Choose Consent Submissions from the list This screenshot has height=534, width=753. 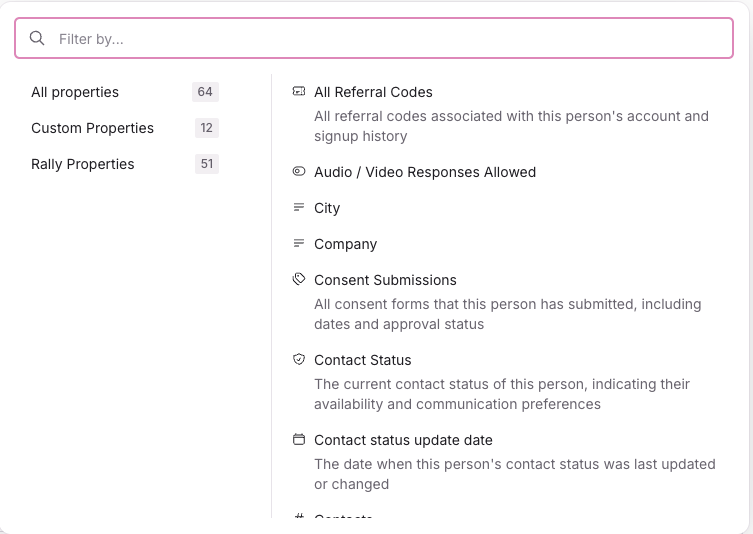[x=385, y=280]
